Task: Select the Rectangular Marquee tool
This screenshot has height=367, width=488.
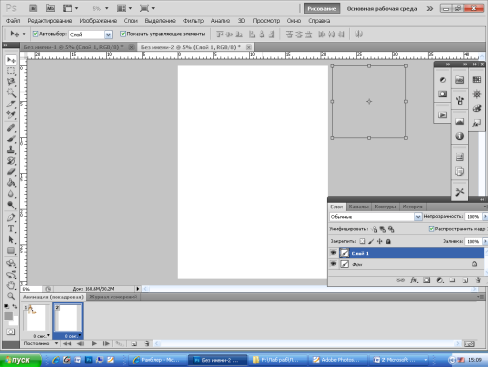Action: [x=11, y=71]
